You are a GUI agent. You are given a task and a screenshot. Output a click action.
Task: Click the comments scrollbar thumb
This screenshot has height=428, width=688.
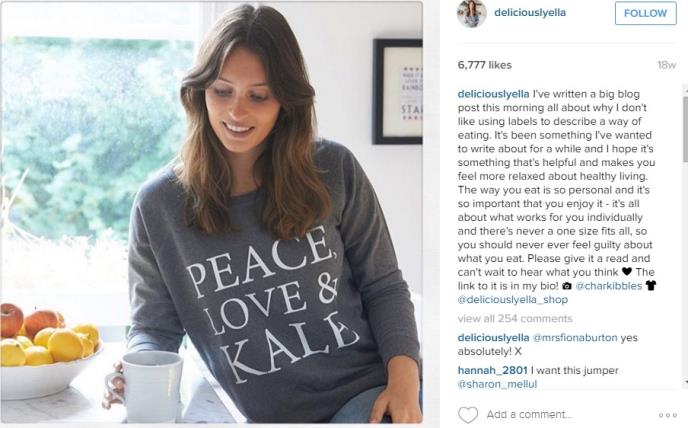pyautogui.click(x=685, y=129)
